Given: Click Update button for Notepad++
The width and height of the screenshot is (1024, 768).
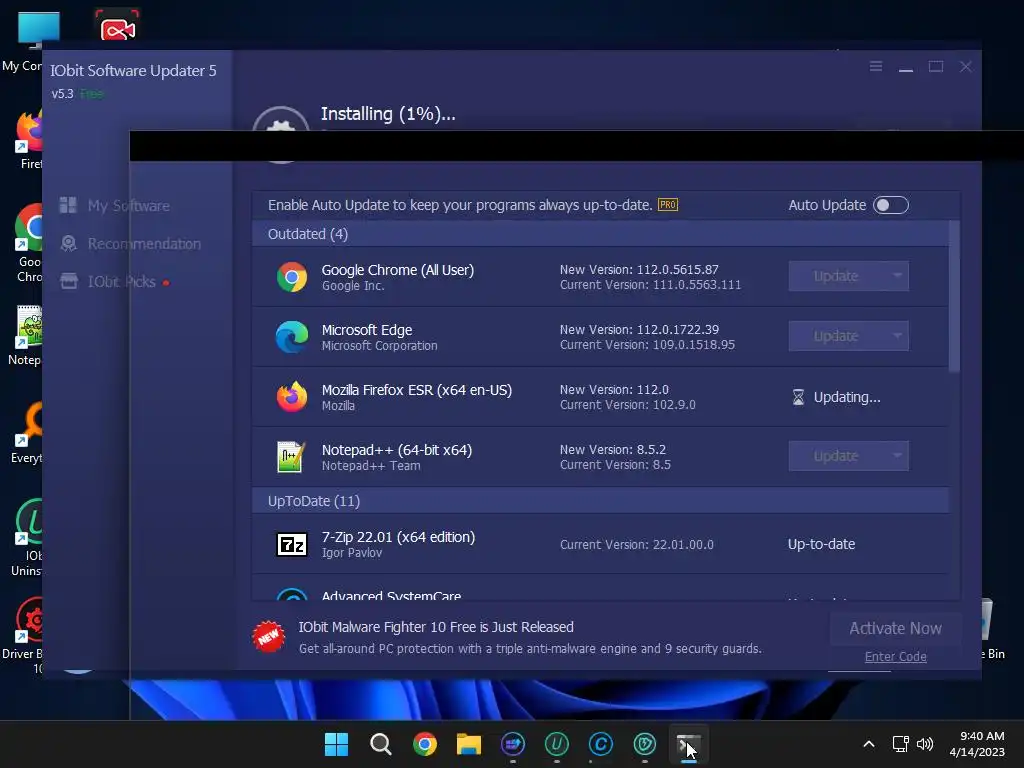Looking at the screenshot, I should [836, 456].
